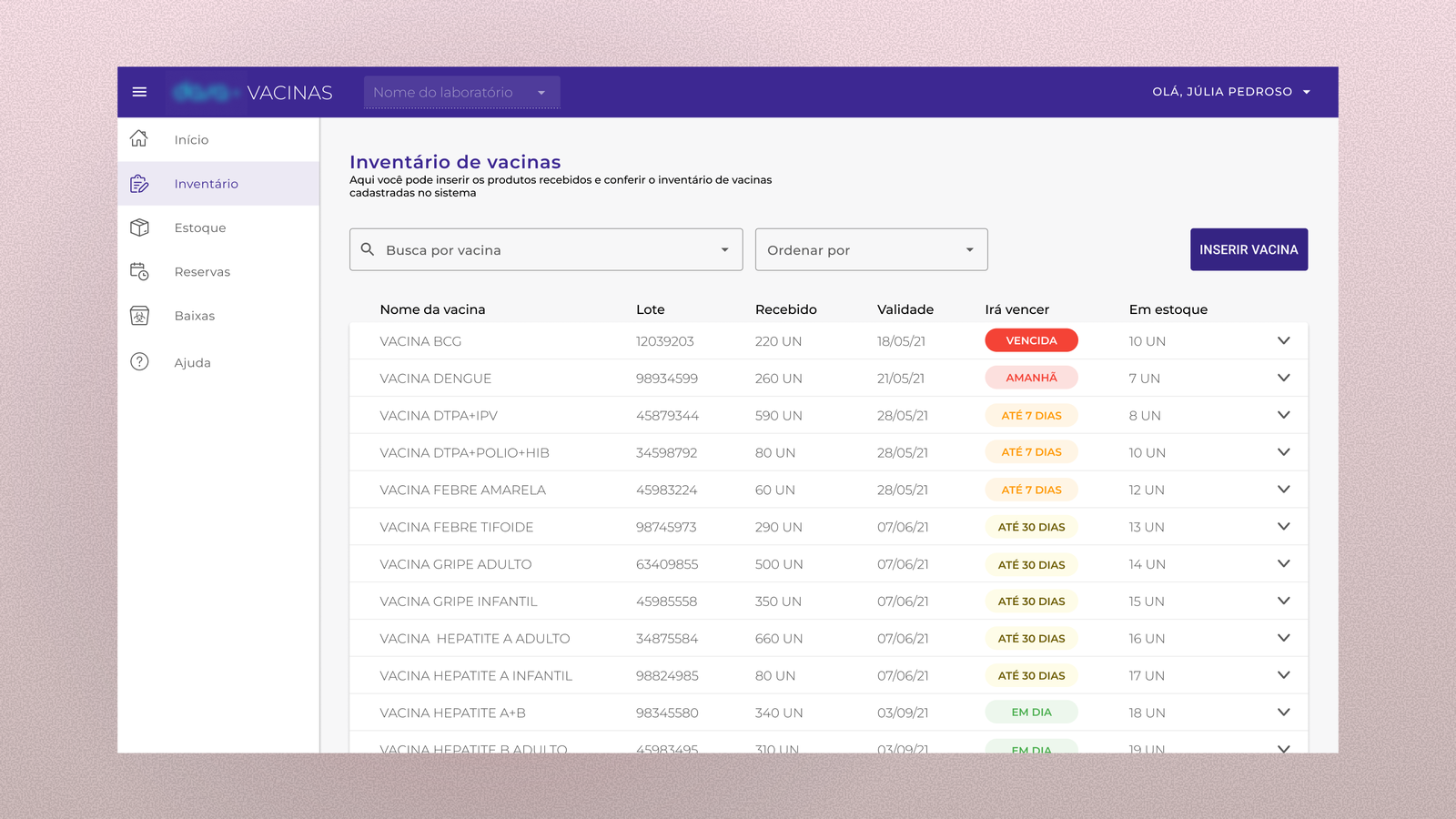Click the AMANHÃ badge on VACINA DENGUE
This screenshot has height=819, width=1456.
pos(1031,377)
